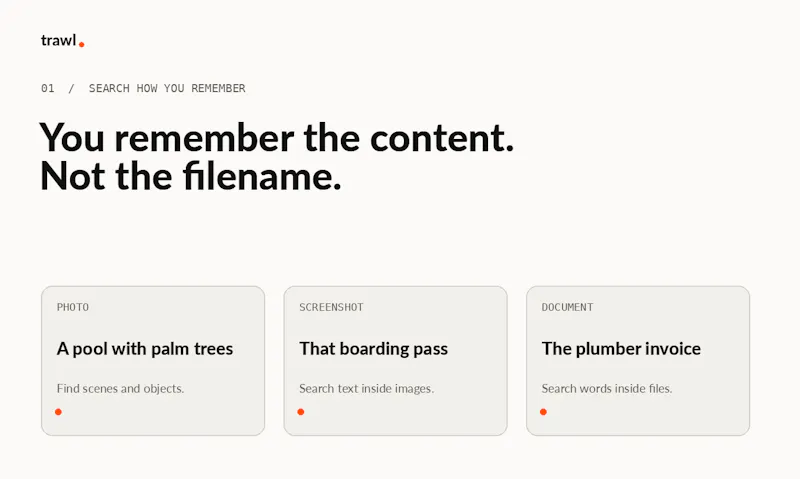Viewport: 800px width, 479px height.
Task: Click 'Search text inside images.' description
Action: click(x=366, y=389)
